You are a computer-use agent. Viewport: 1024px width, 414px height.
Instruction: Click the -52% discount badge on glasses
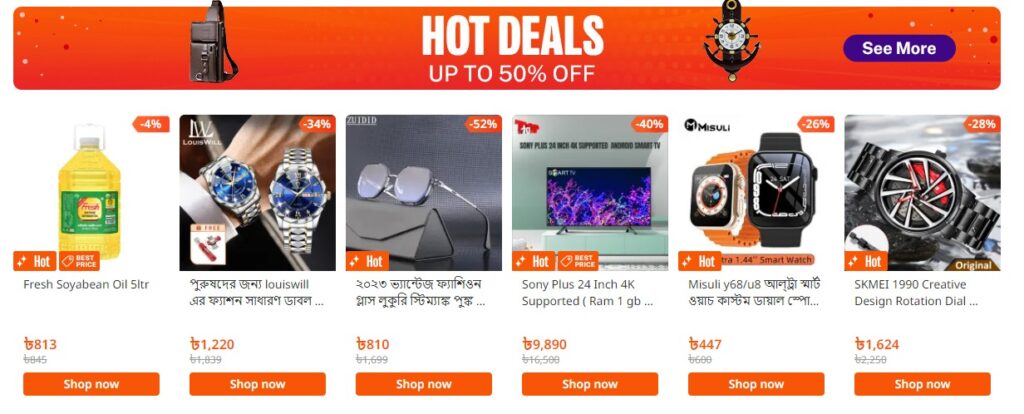point(483,124)
